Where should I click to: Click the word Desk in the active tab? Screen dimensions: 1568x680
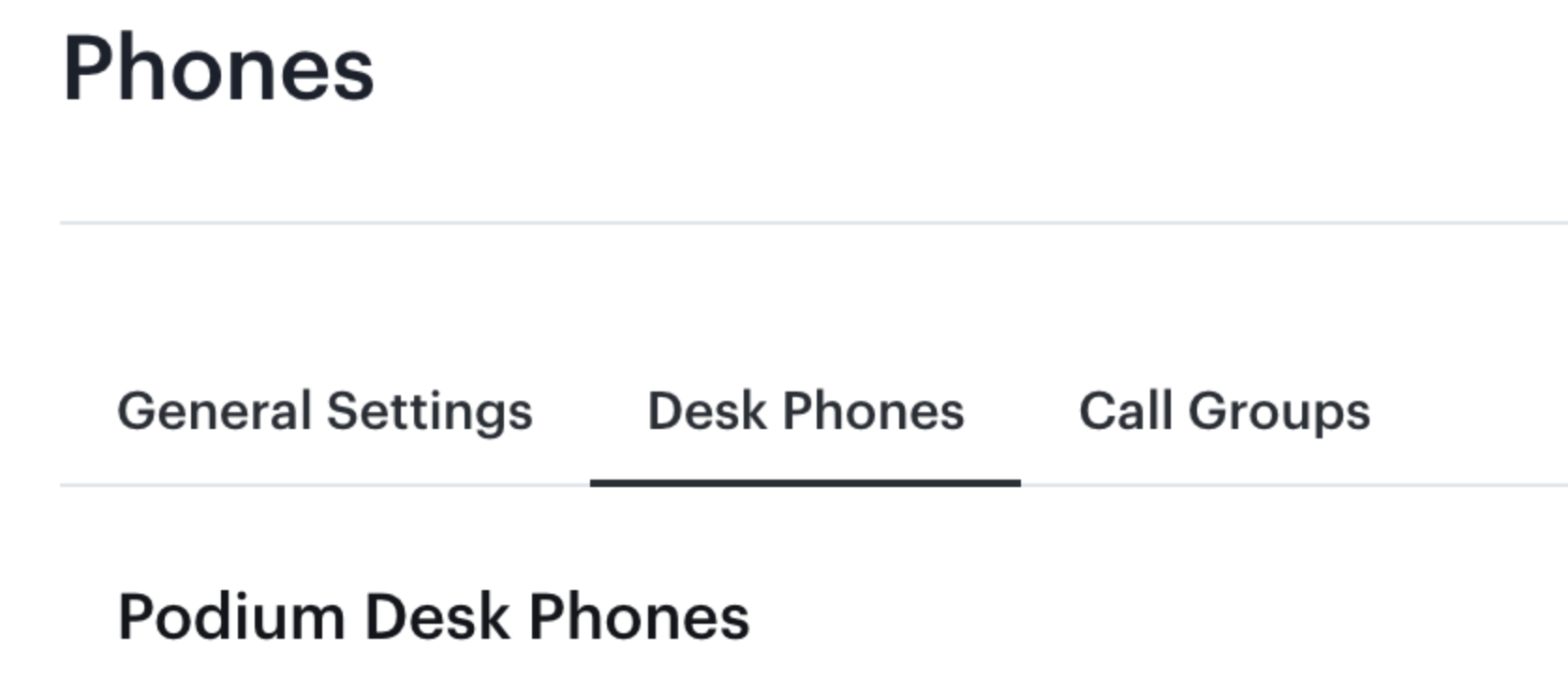click(x=707, y=411)
